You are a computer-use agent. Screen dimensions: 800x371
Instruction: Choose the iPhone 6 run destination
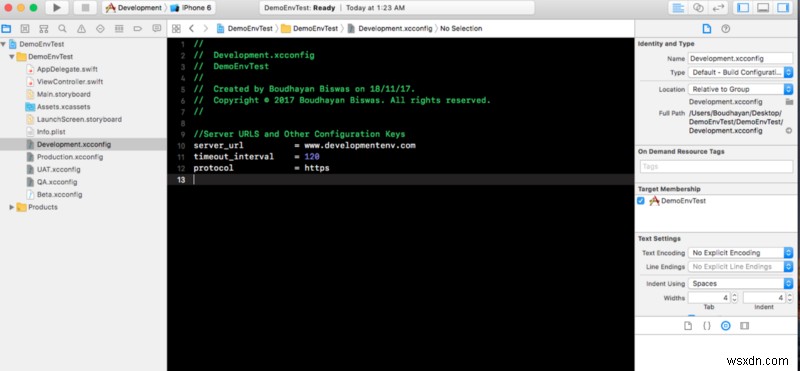(191, 8)
